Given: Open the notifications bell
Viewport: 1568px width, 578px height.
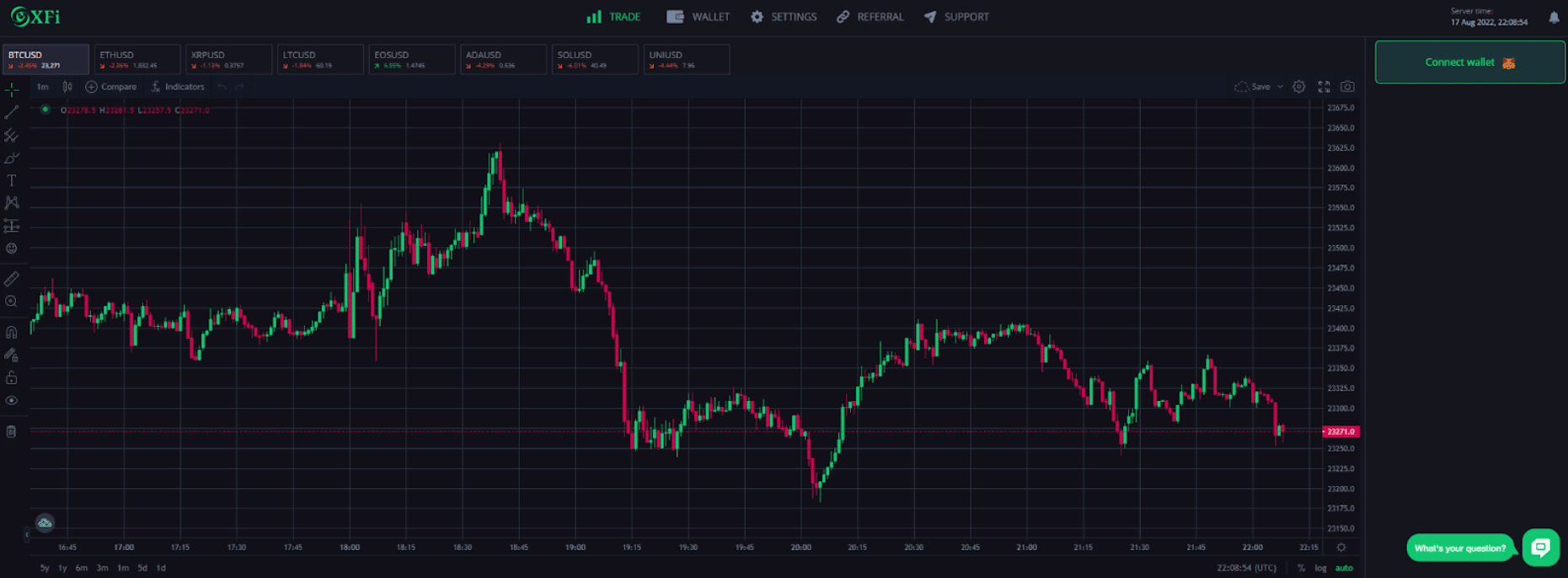Looking at the screenshot, I should (1554, 18).
